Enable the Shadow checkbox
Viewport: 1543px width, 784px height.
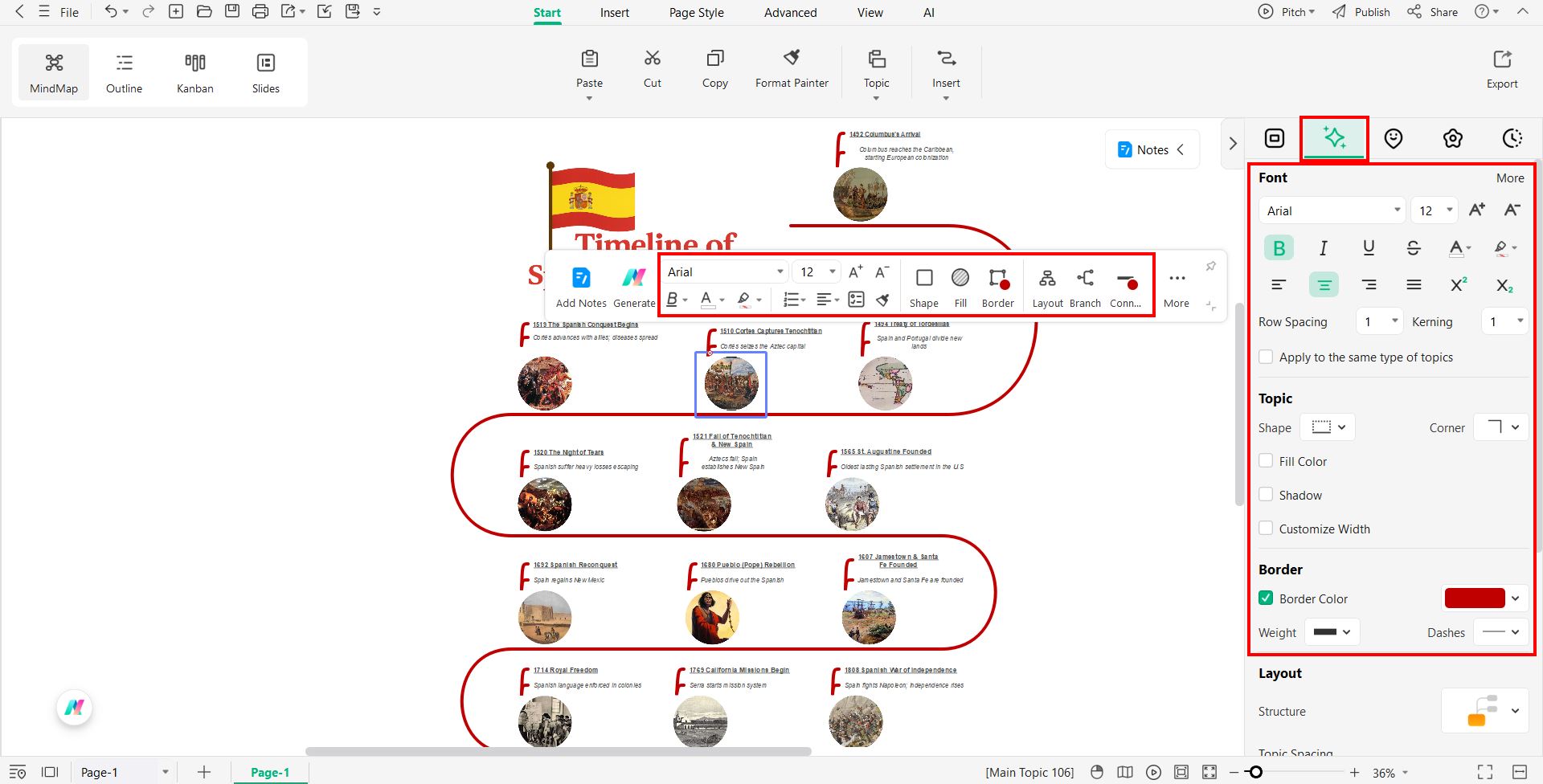pos(1266,495)
